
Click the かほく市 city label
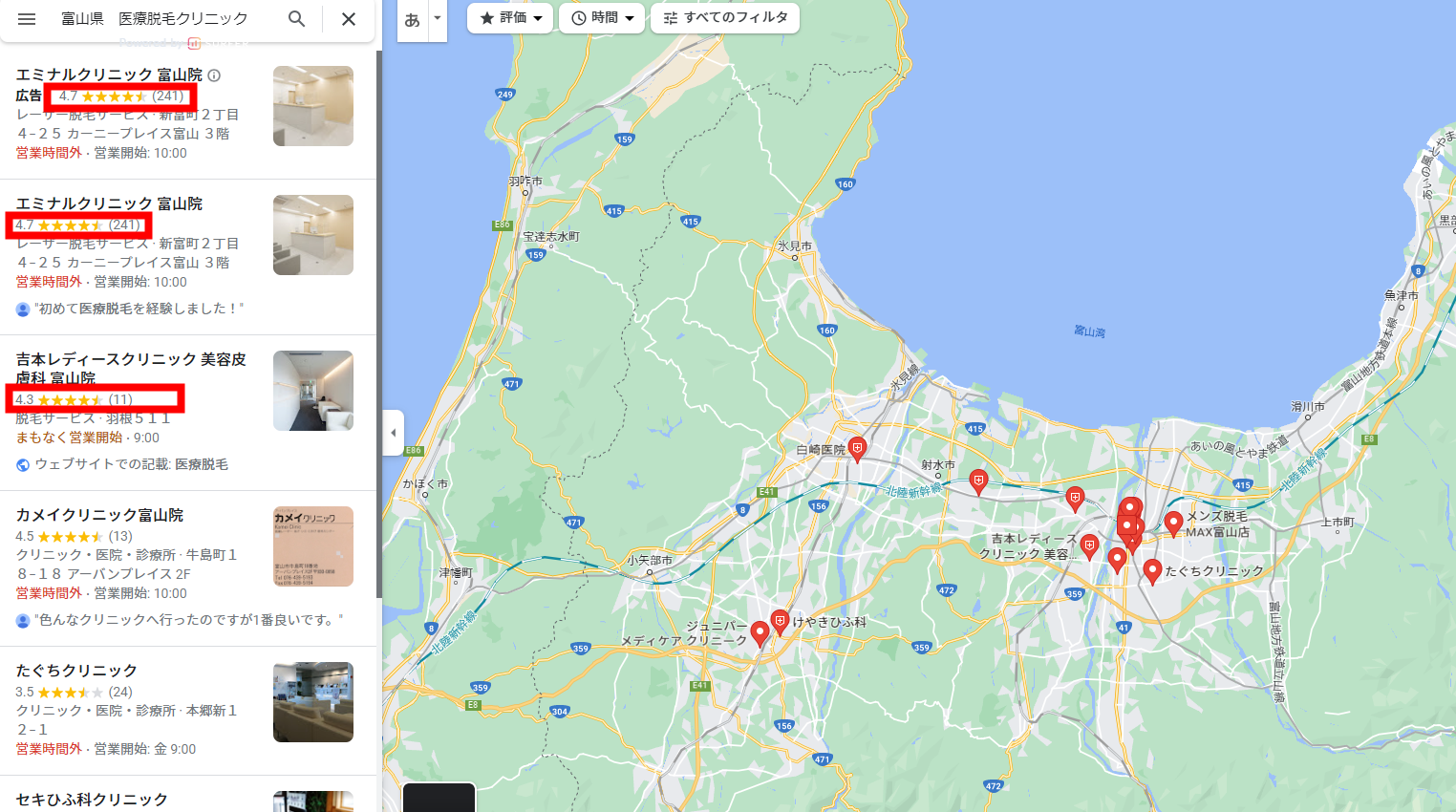click(425, 483)
